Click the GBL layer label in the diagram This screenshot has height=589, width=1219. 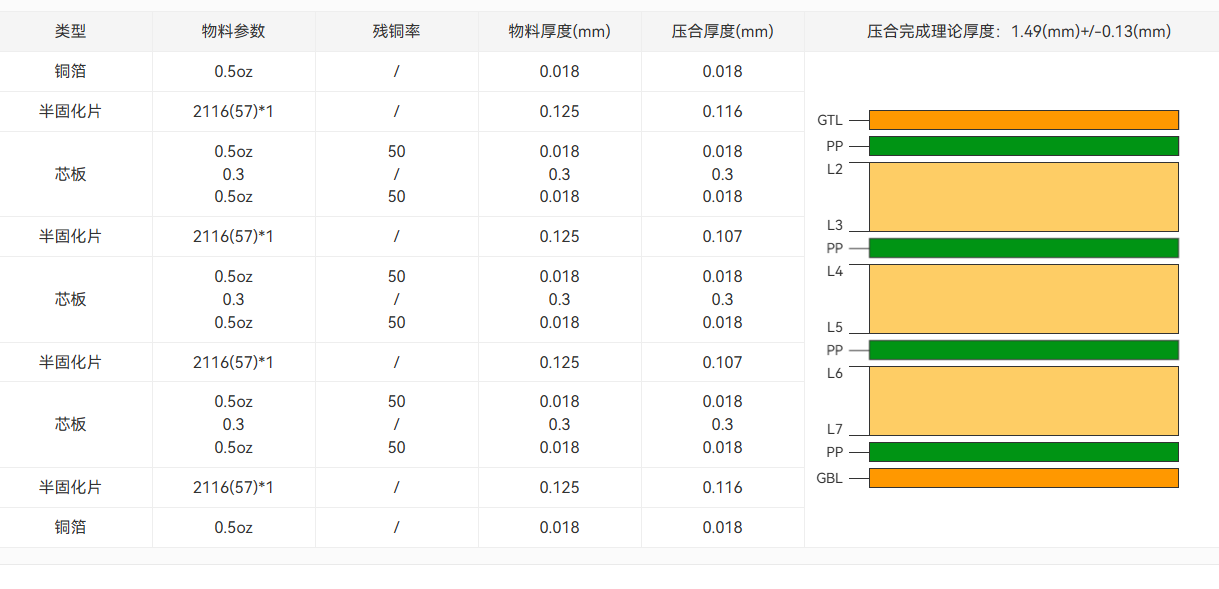[x=829, y=478]
